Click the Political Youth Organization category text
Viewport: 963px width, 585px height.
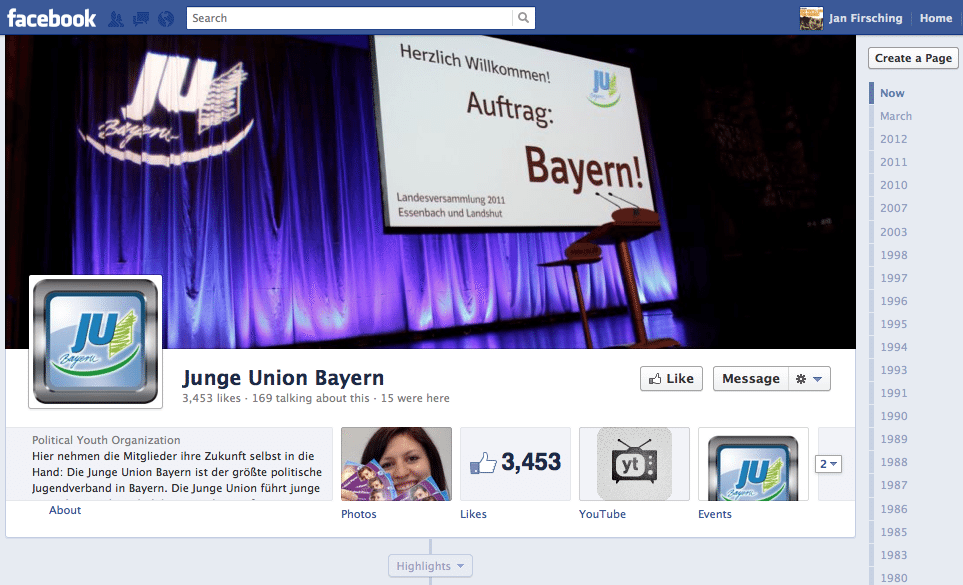click(106, 440)
